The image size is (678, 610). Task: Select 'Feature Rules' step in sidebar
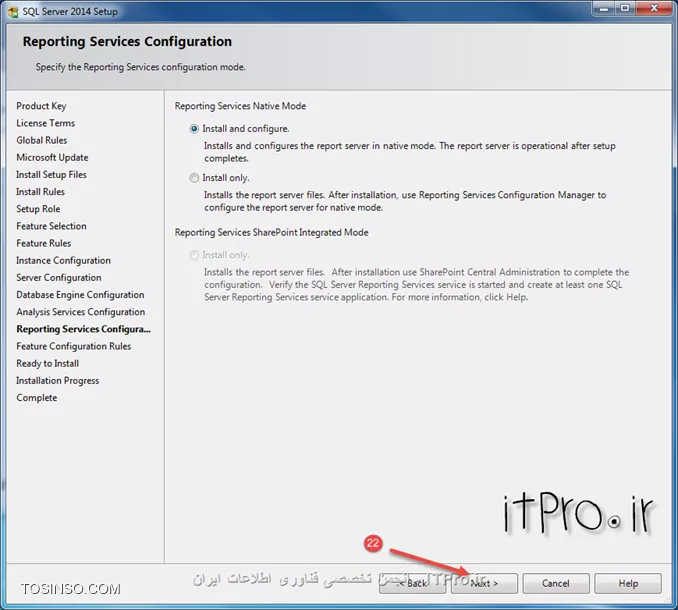44,243
